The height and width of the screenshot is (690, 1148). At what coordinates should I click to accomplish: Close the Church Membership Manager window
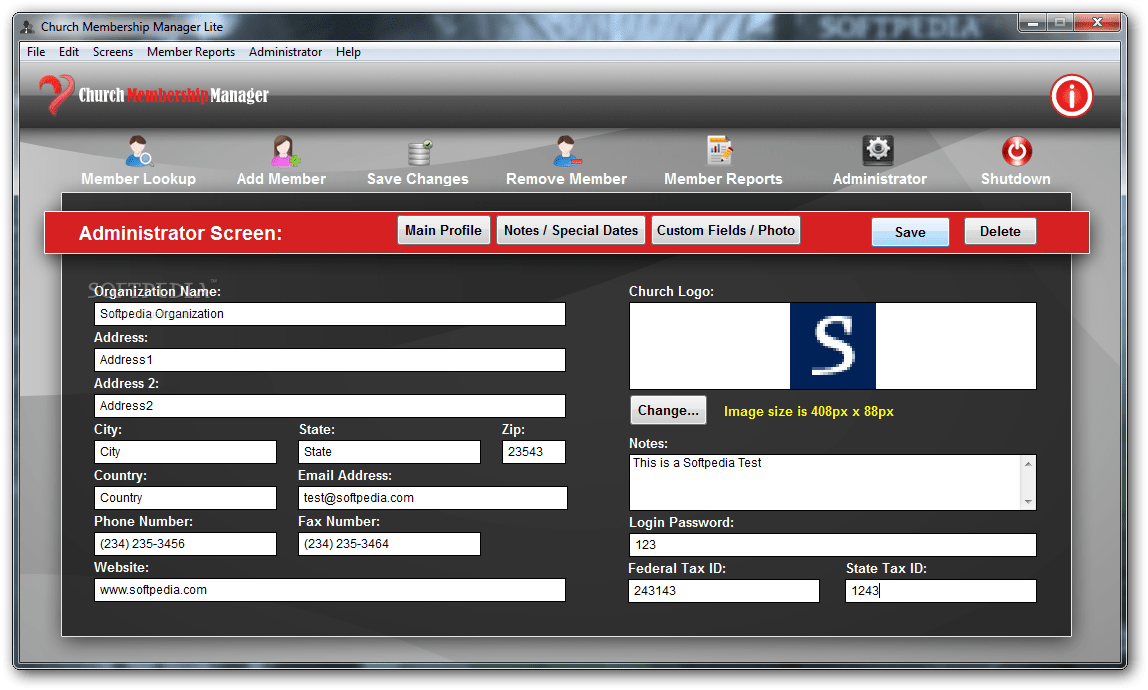point(1097,23)
